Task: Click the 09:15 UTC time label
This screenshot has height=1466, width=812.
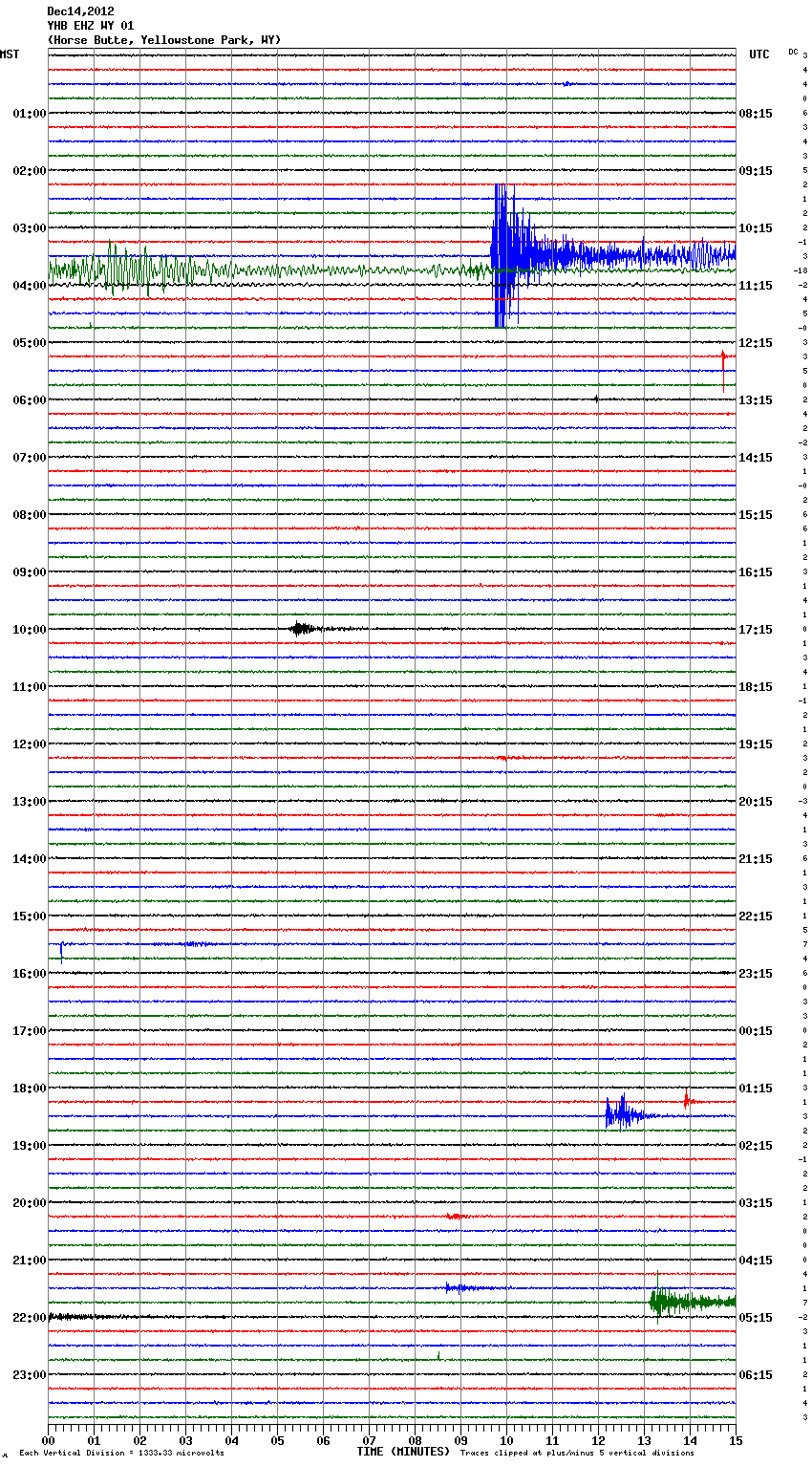Action: tap(756, 171)
